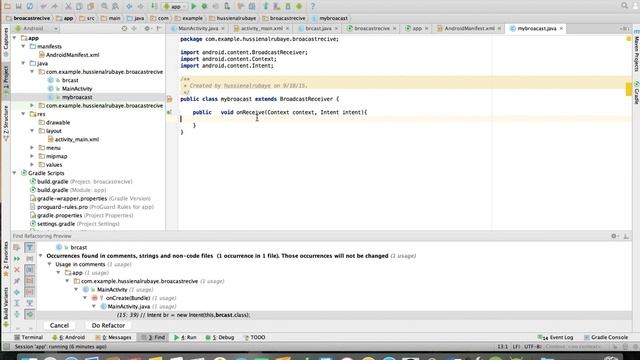The image size is (640, 360).
Task: Close Find panel with red X icon
Action: [17, 270]
